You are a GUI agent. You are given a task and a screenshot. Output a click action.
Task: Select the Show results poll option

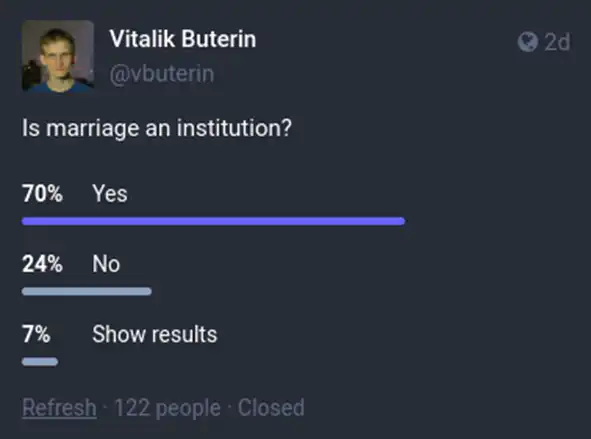click(x=120, y=344)
